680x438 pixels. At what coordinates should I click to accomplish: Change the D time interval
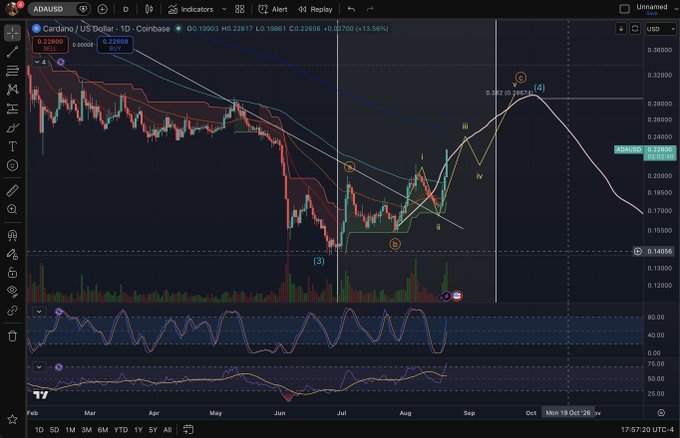(x=125, y=9)
